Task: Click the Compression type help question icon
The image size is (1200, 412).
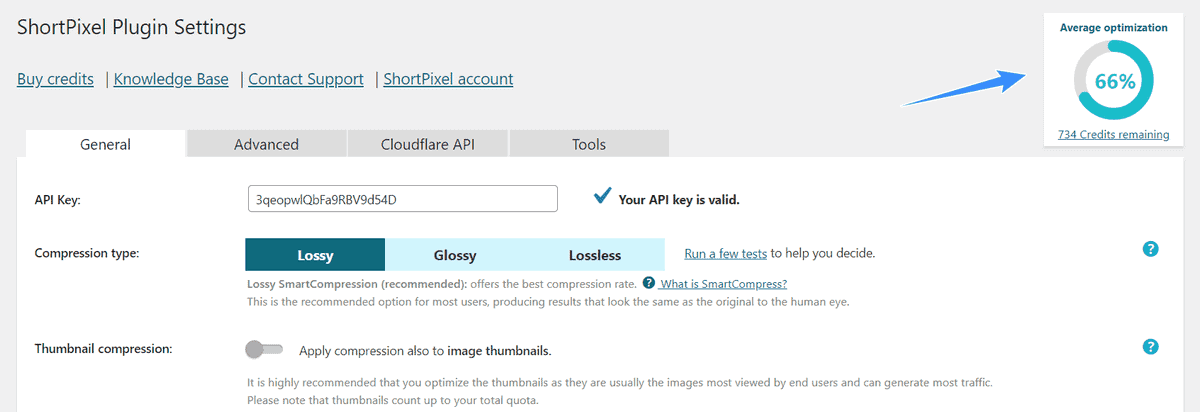Action: (x=1150, y=249)
